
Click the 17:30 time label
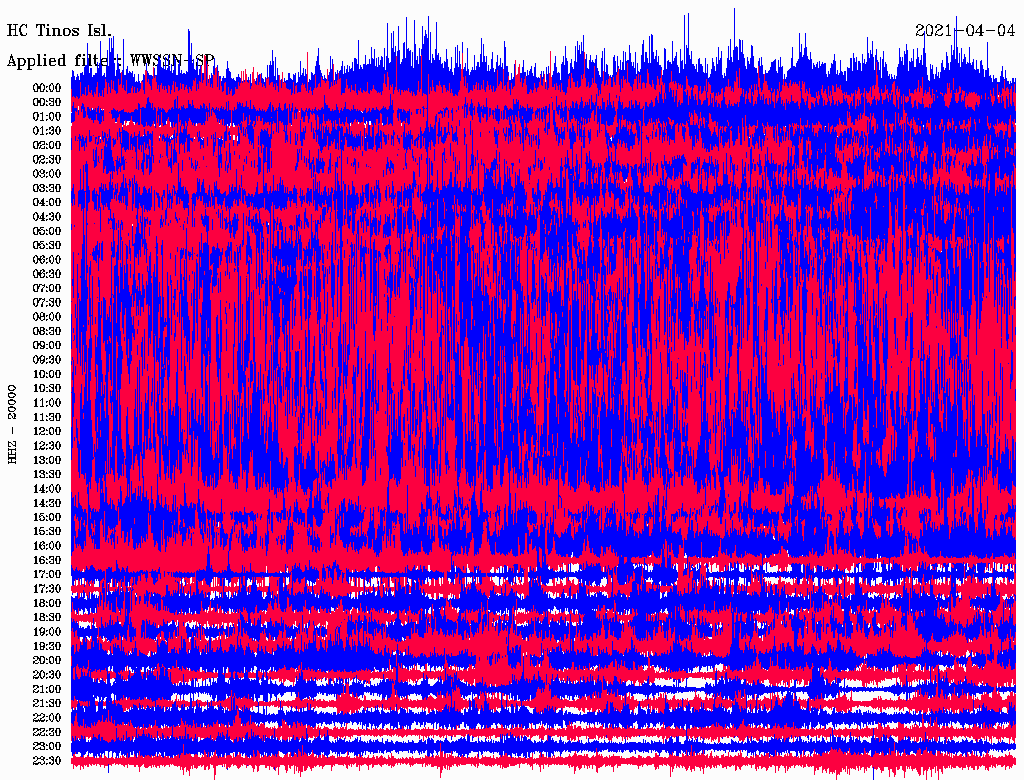pos(47,589)
